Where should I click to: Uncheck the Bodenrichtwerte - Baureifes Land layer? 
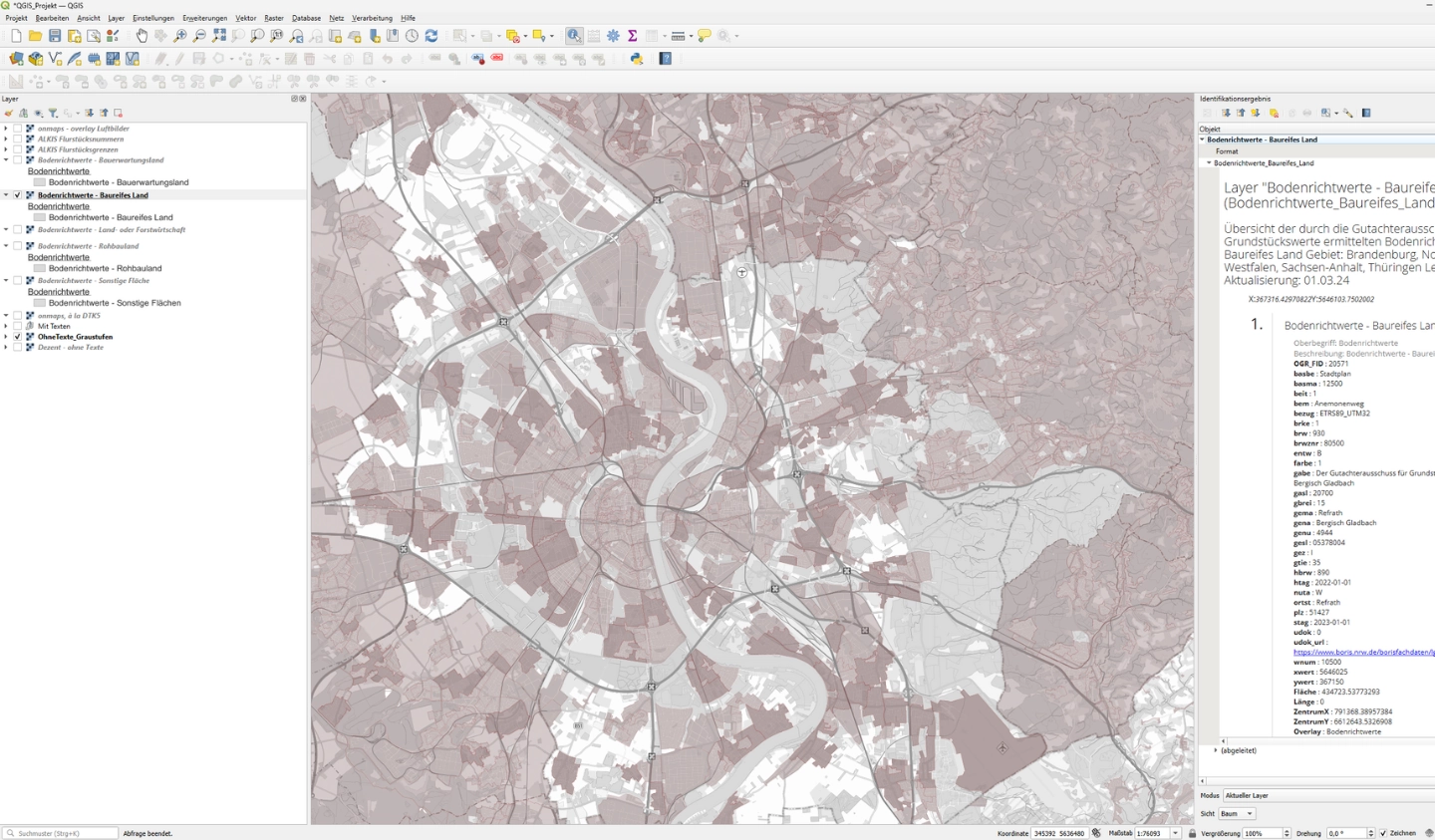pos(17,195)
